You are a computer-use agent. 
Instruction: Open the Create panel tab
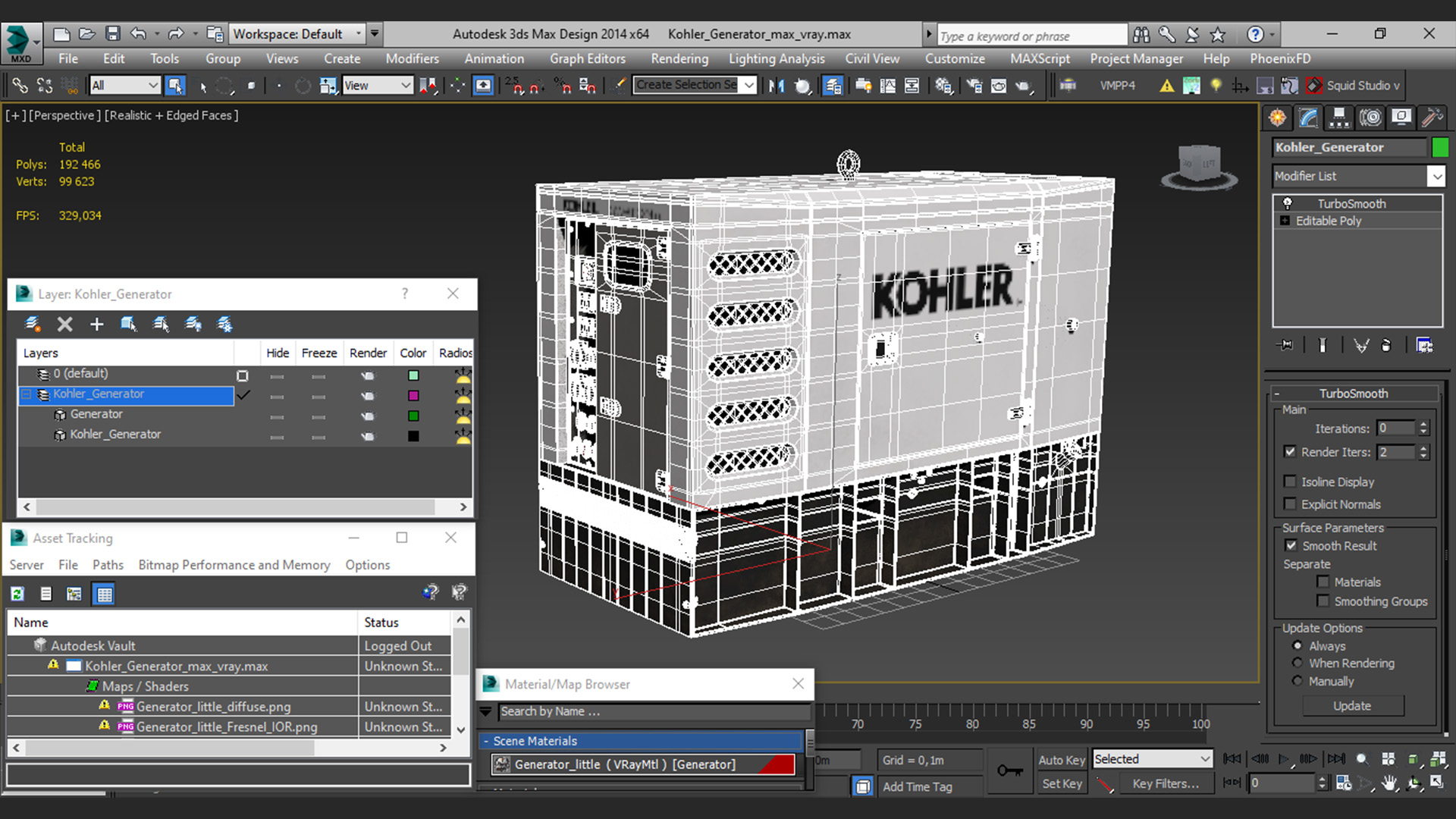coord(1278,118)
